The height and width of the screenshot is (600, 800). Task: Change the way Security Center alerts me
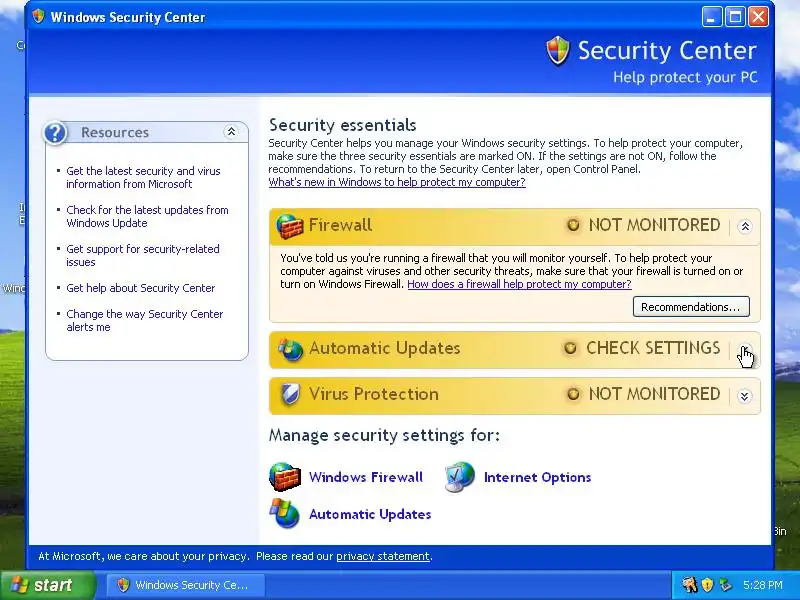[145, 320]
